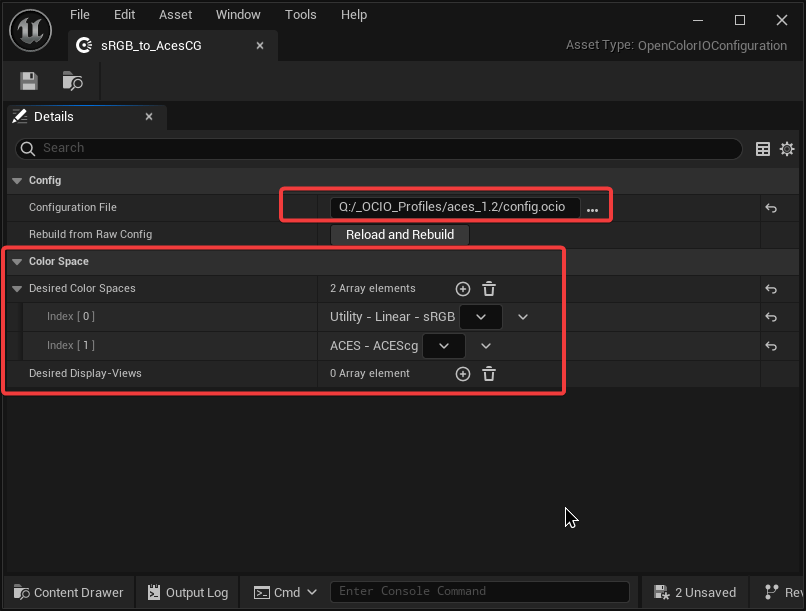Viewport: 806px width, 611px height.
Task: Browse for configuration file with ellipsis button
Action: [x=592, y=208]
